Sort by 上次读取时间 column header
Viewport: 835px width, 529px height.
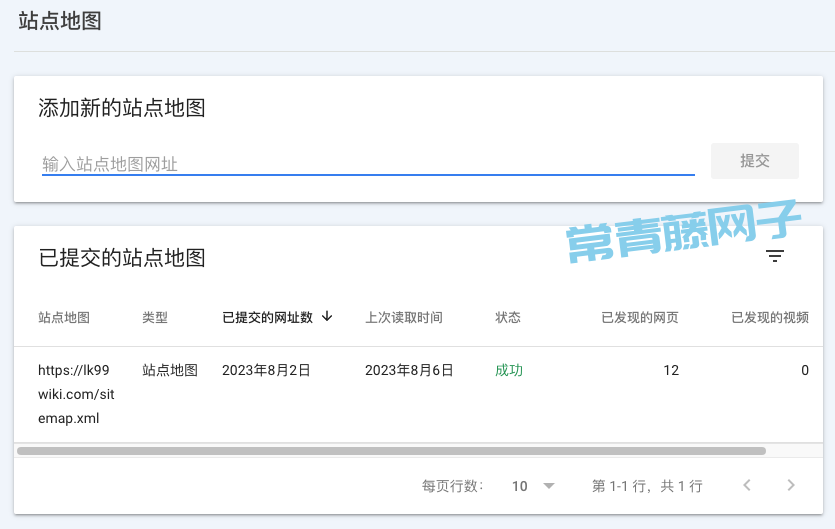[x=404, y=318]
